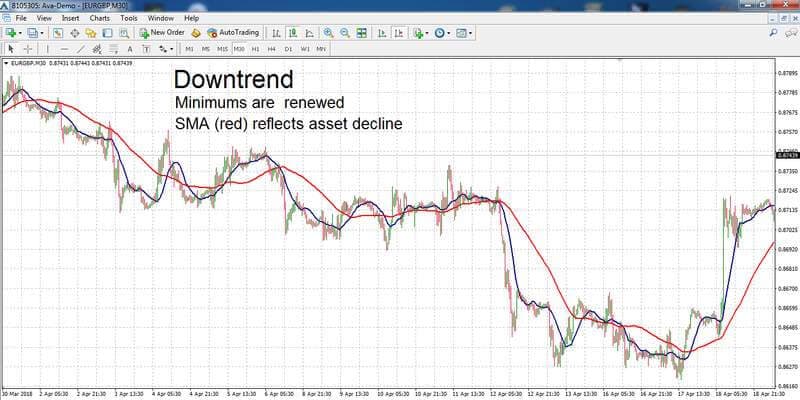Image resolution: width=800 pixels, height=400 pixels.
Task: Toggle the AutoTrading button
Action: (x=233, y=33)
